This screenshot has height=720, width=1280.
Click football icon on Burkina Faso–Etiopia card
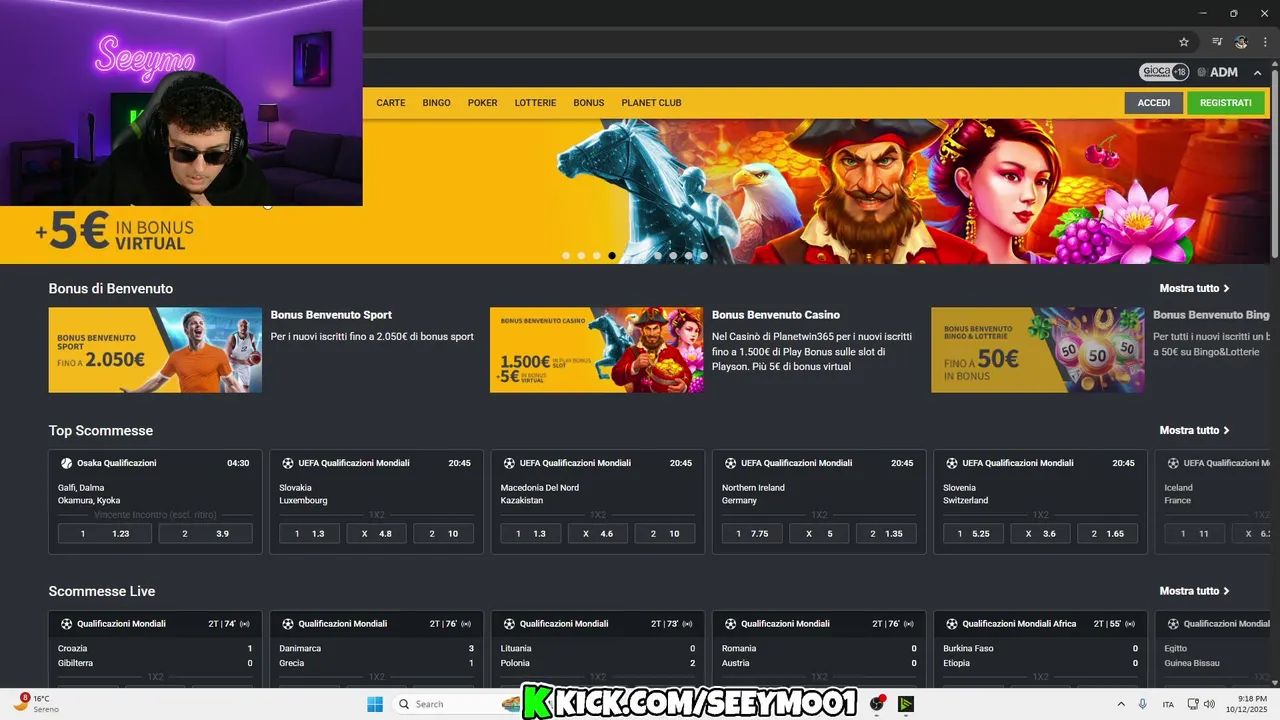tap(951, 624)
